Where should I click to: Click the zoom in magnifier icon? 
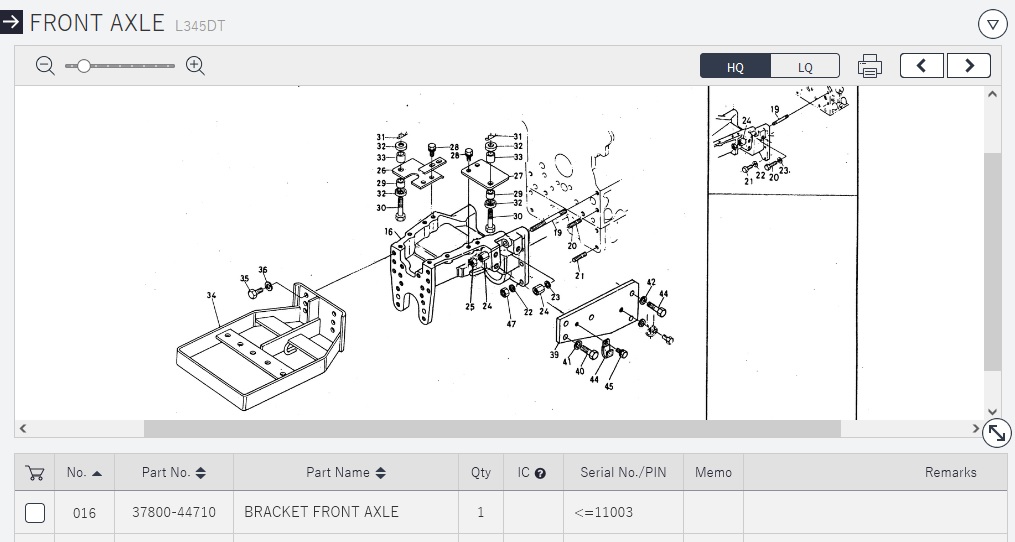pos(196,66)
